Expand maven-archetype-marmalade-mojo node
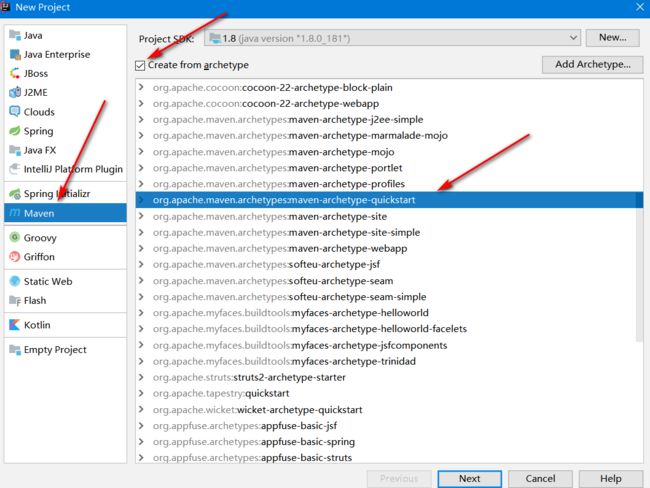The image size is (650, 488). pyautogui.click(x=141, y=136)
